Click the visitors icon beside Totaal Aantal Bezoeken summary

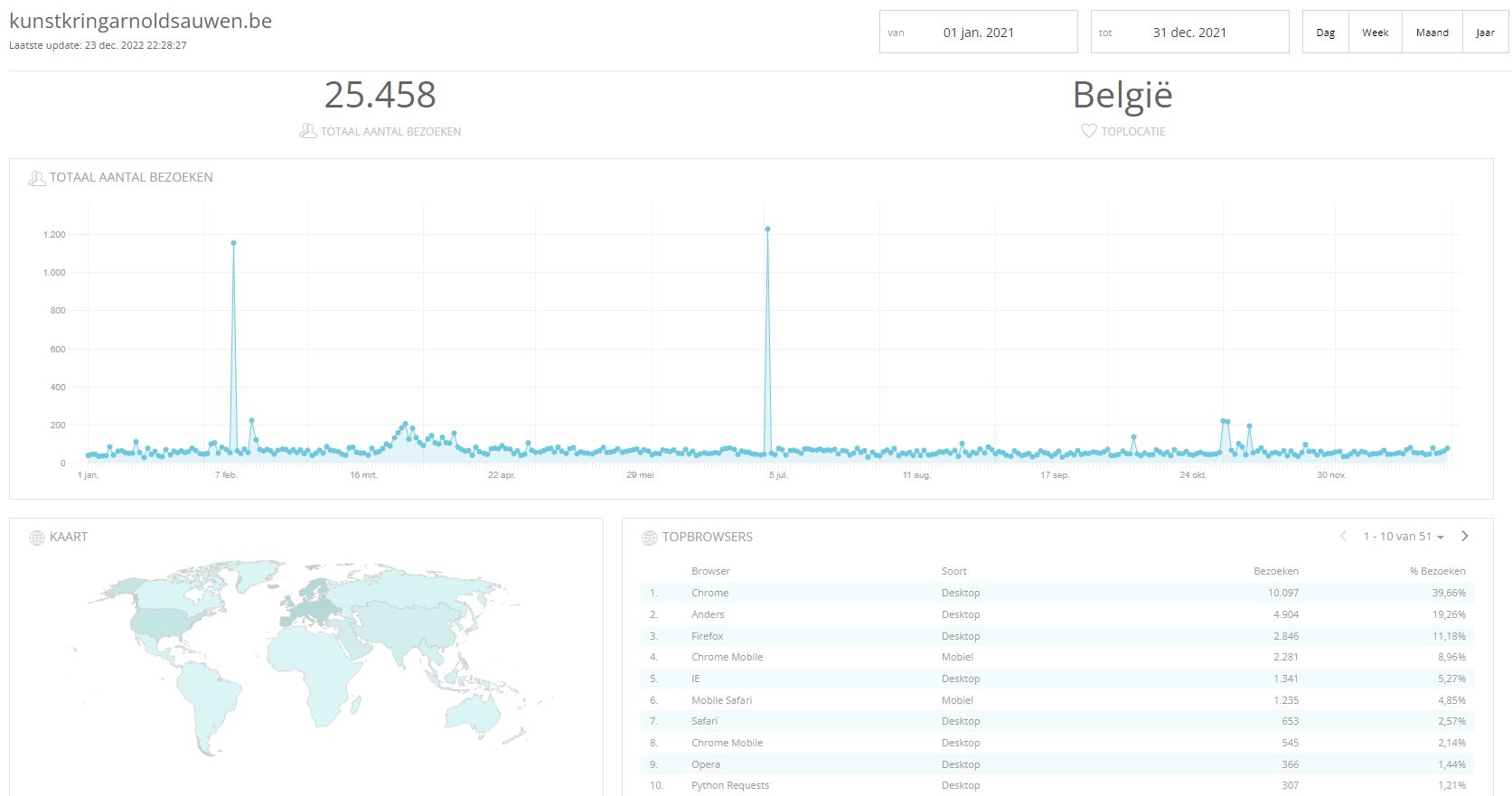coord(307,131)
